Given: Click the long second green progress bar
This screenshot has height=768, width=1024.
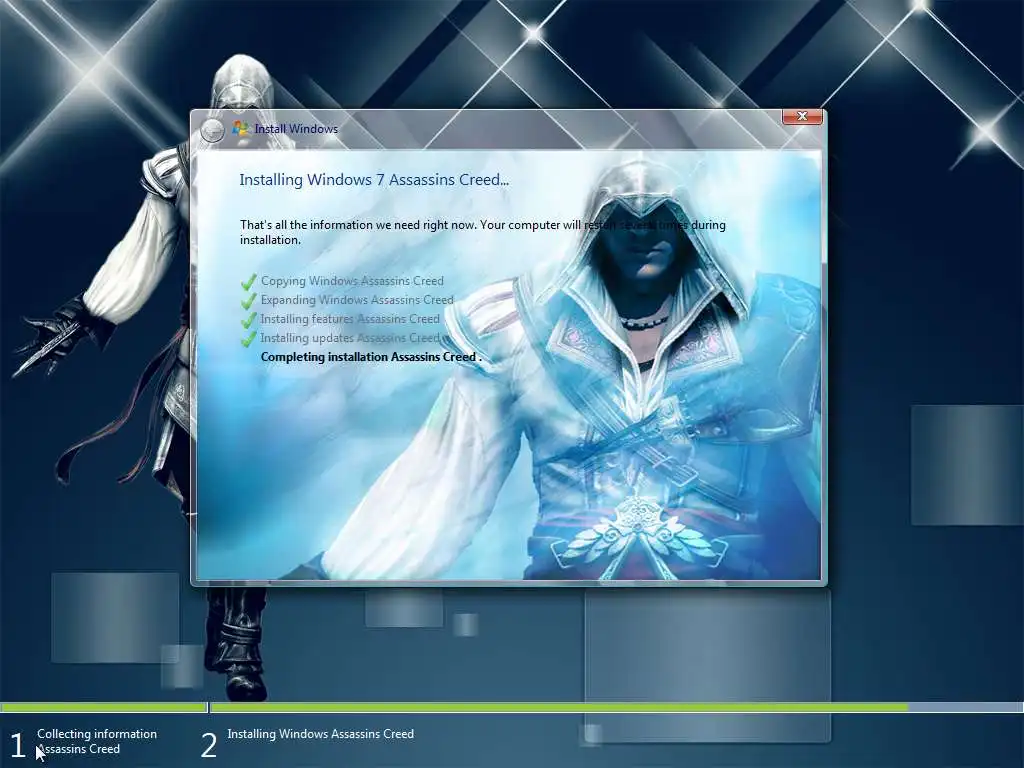Looking at the screenshot, I should [x=559, y=707].
